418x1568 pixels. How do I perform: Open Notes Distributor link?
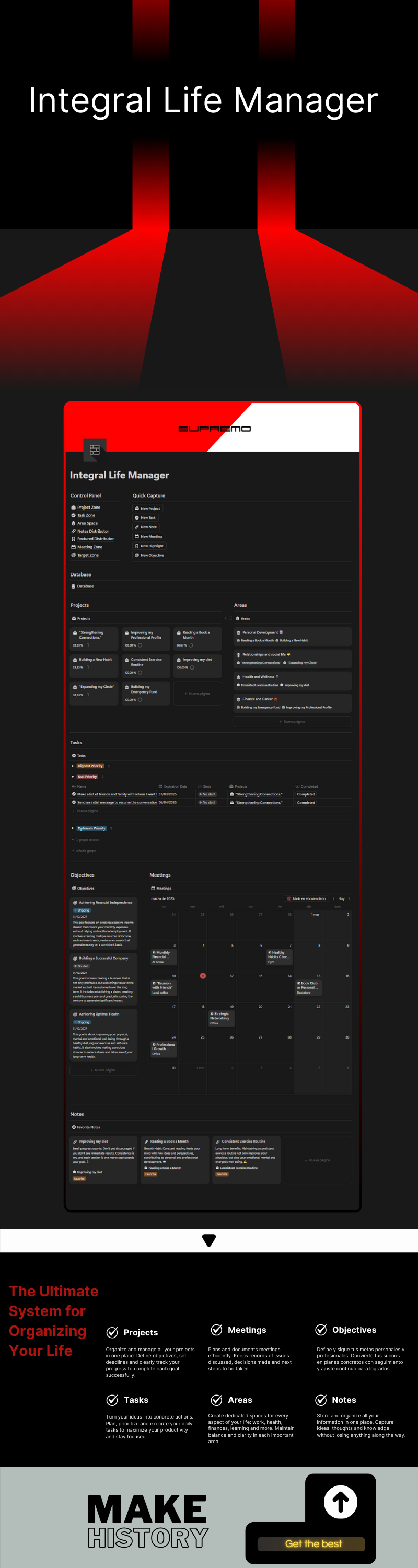coord(89,531)
